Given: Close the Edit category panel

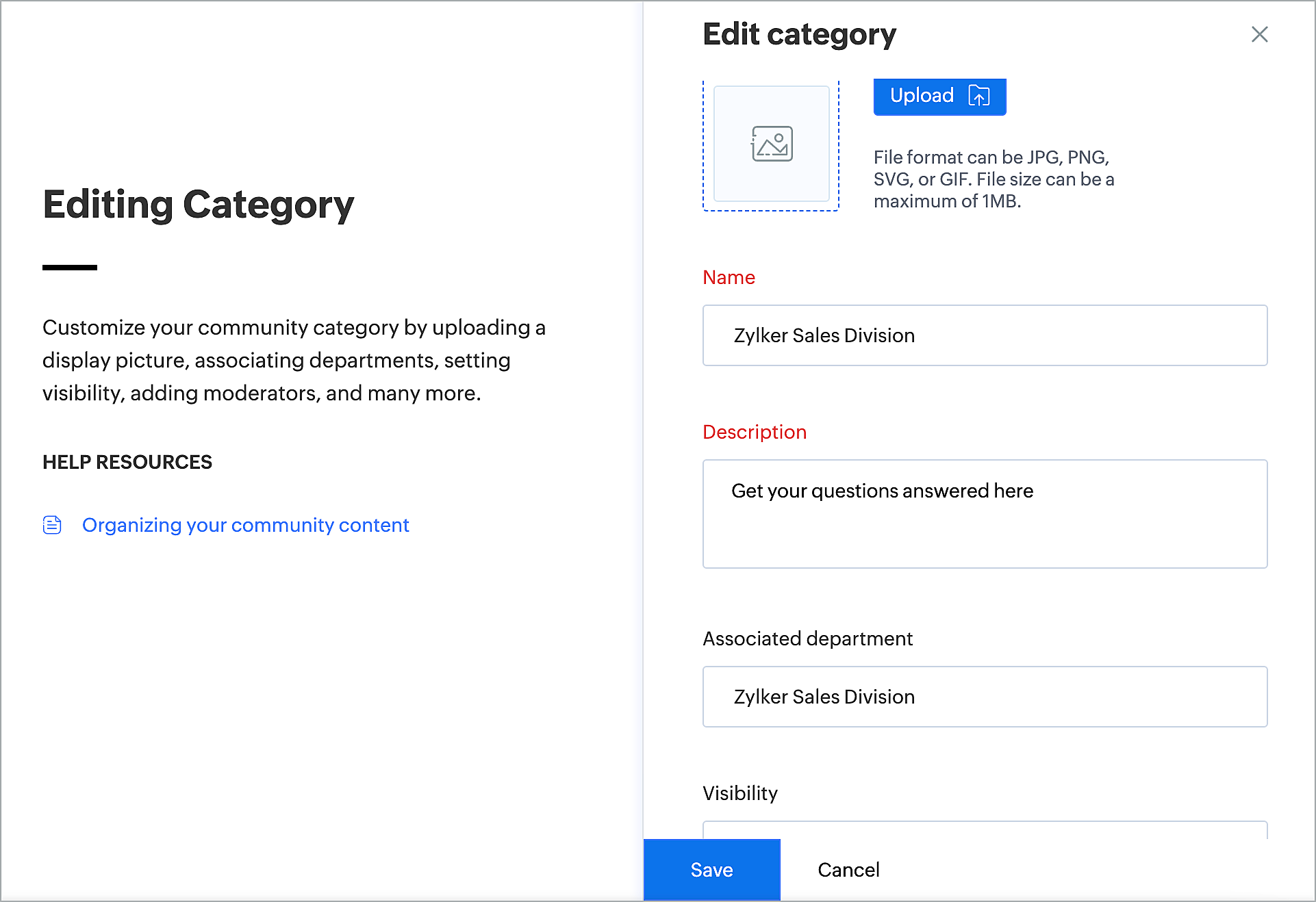Looking at the screenshot, I should [x=1259, y=34].
